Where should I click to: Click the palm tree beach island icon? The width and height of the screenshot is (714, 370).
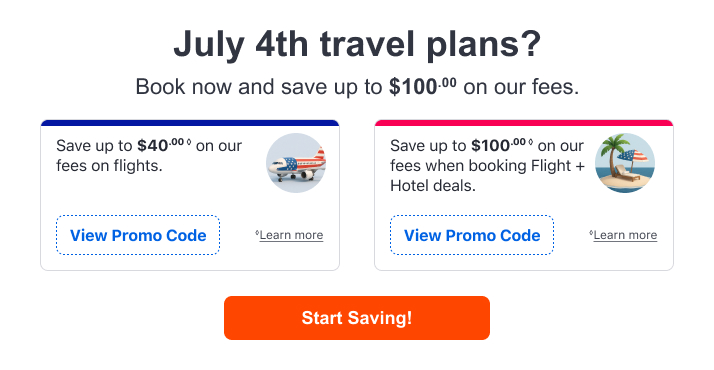coord(625,163)
